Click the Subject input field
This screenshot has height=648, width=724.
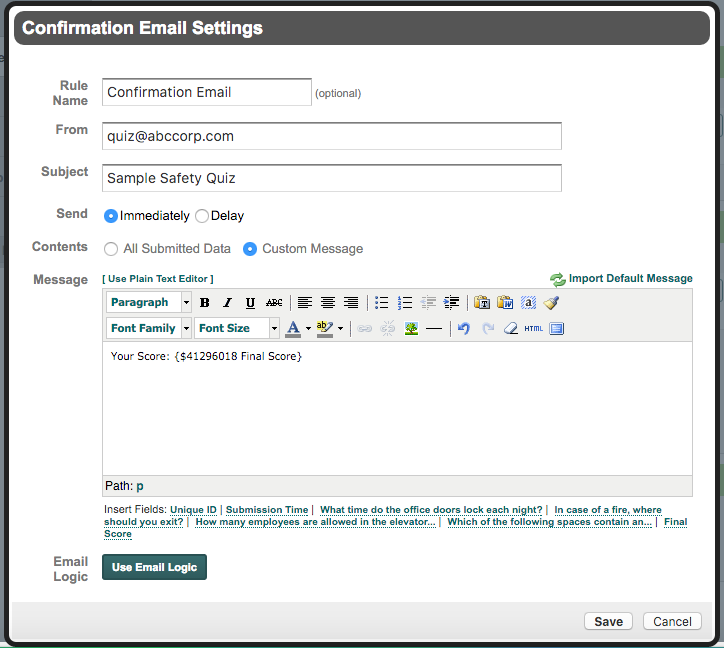click(332, 178)
